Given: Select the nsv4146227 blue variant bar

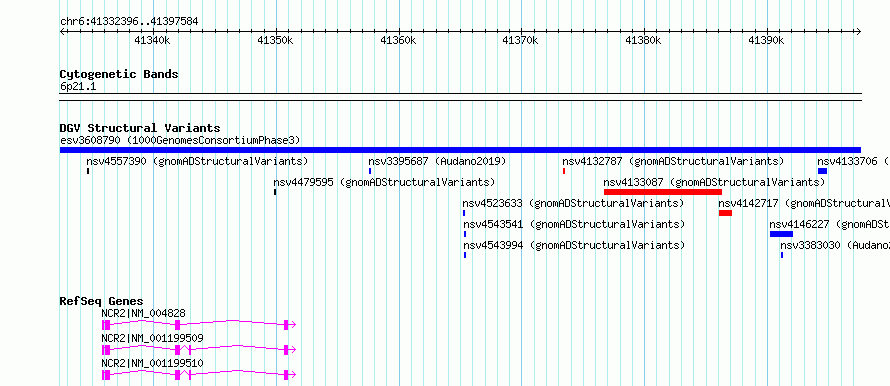Looking at the screenshot, I should [781, 234].
